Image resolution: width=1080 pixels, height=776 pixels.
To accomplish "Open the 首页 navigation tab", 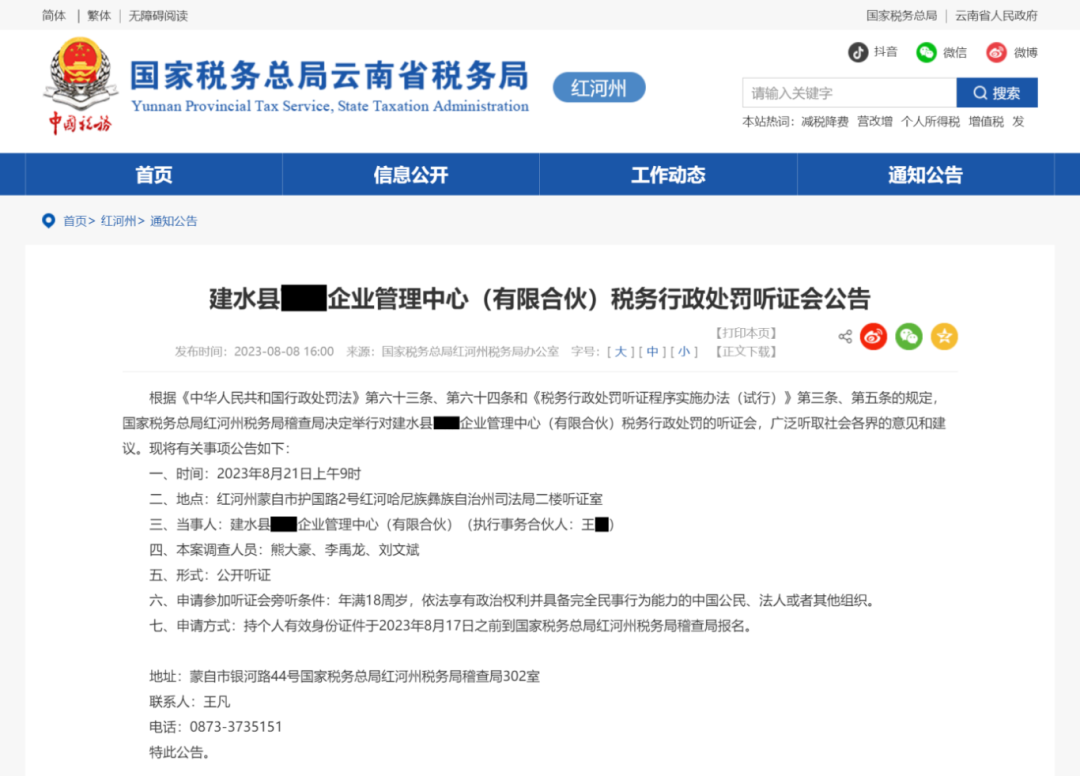I will [154, 175].
